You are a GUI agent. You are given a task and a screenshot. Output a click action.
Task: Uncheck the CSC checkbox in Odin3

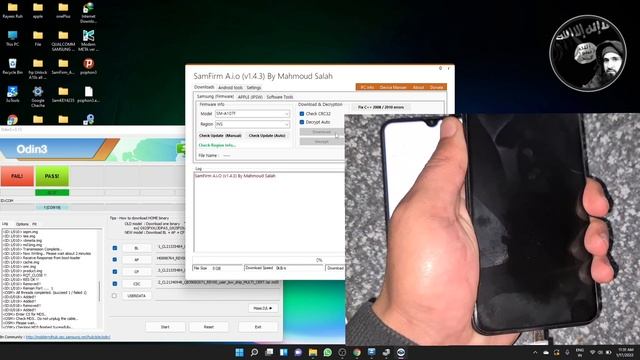(115, 284)
